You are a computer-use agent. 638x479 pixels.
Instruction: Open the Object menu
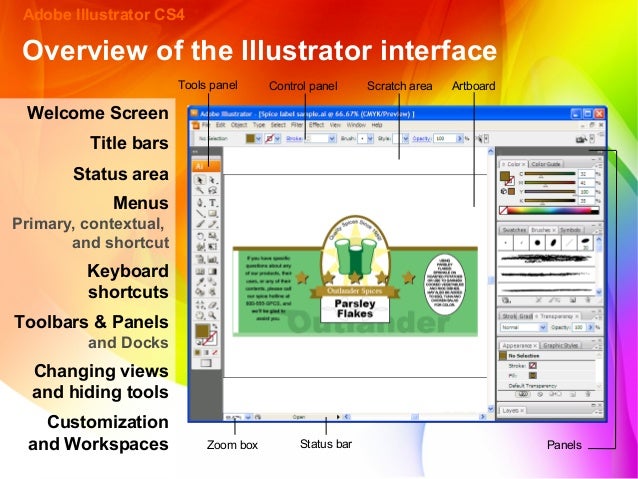[x=239, y=125]
